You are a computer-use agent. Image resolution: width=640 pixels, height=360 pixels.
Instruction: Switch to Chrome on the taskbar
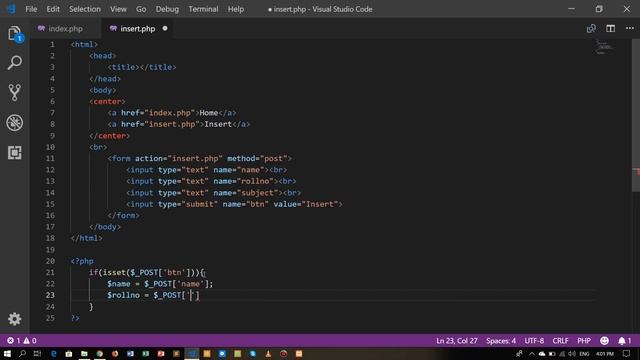100,354
